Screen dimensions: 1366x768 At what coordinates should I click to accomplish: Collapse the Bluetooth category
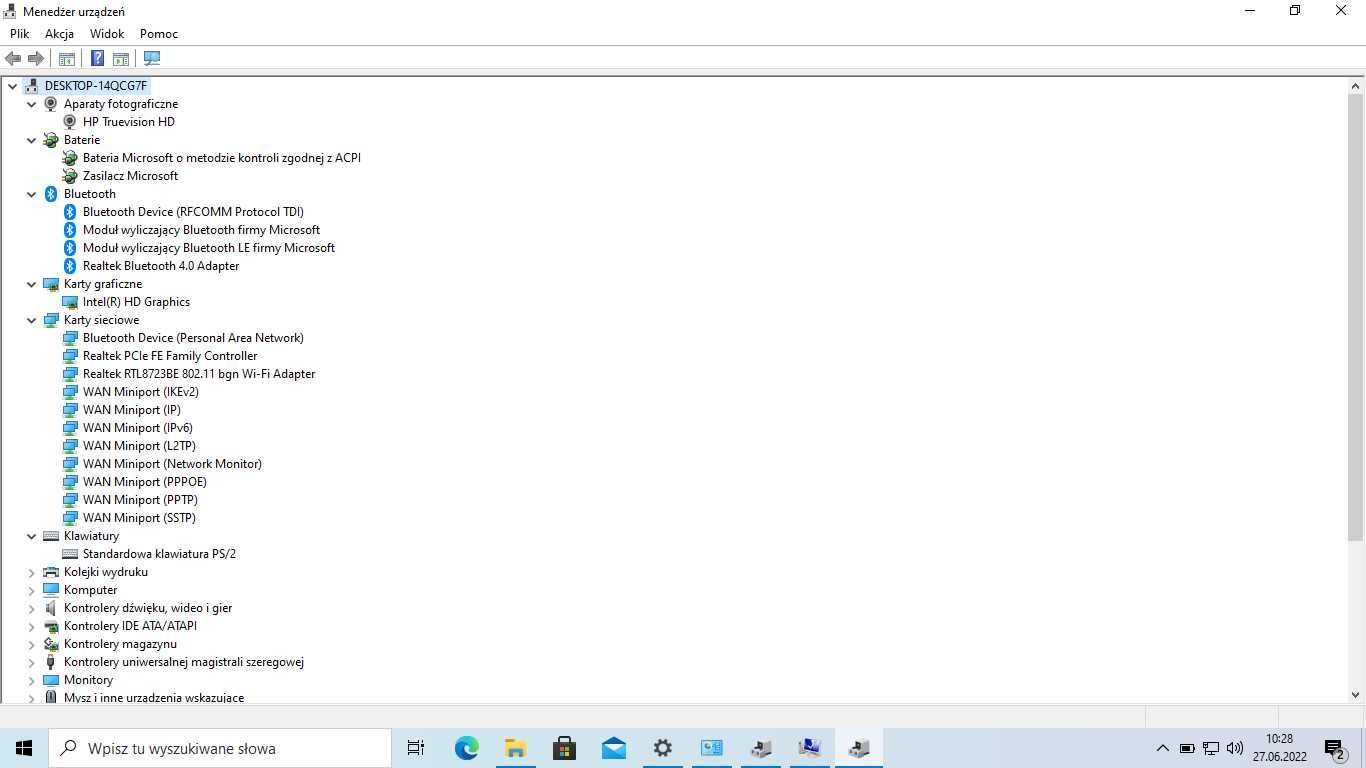[x=32, y=194]
